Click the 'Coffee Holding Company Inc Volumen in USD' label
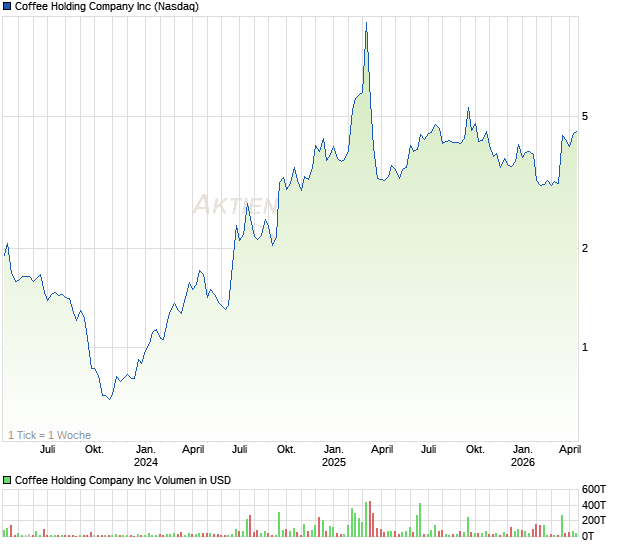Image resolution: width=620 pixels, height=546 pixels. pos(123,480)
